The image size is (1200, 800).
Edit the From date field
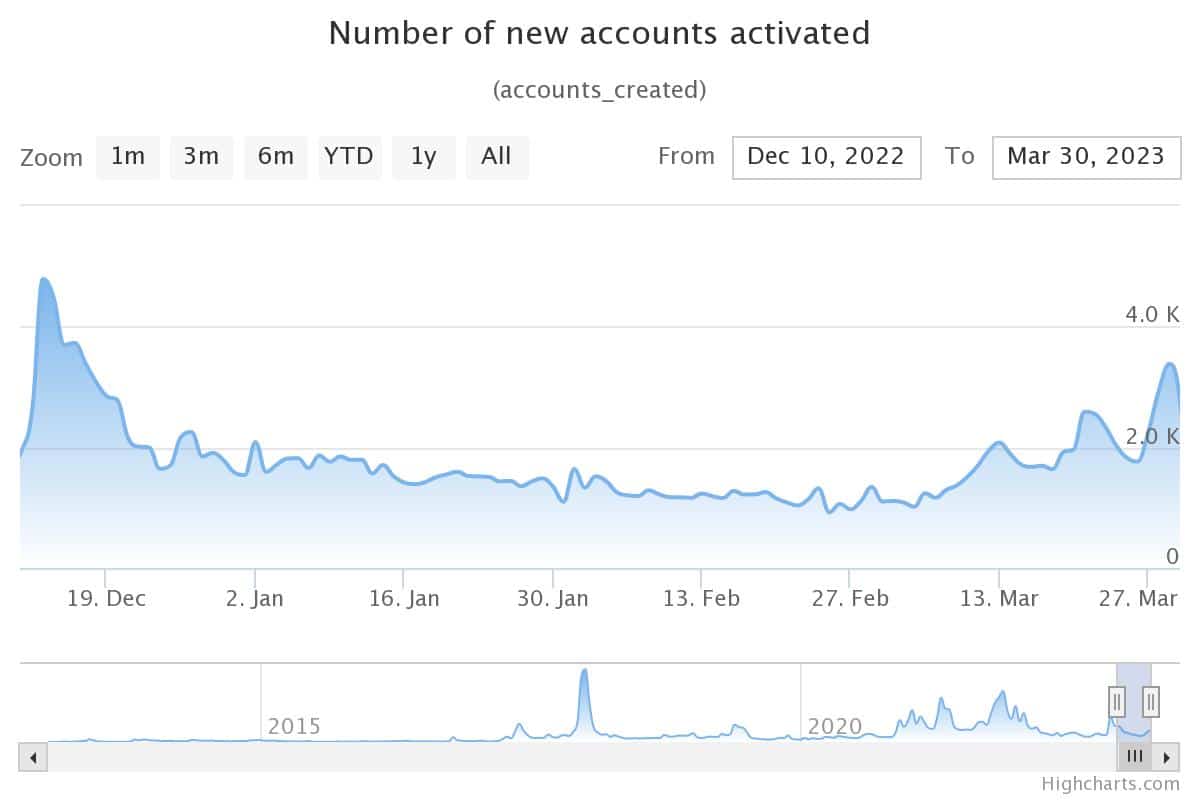(826, 157)
